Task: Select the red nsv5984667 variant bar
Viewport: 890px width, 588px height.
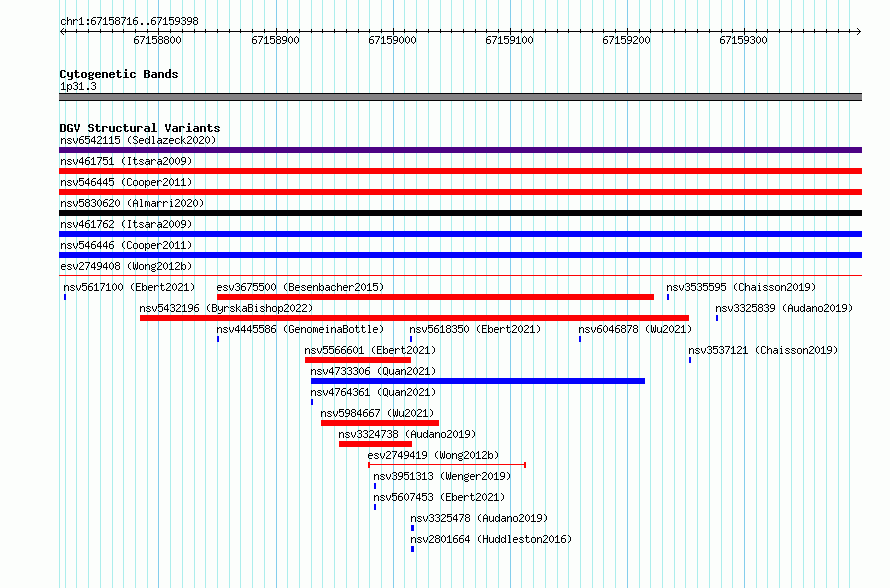Action: pos(380,423)
